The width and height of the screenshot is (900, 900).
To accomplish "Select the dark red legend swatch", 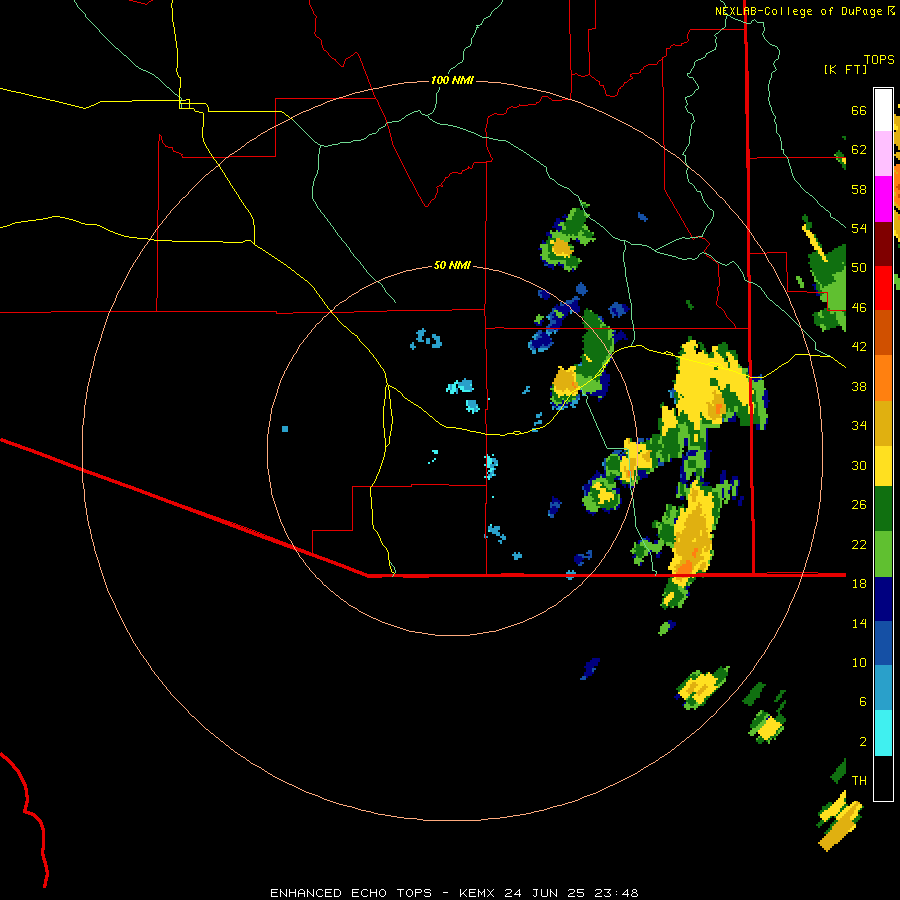I will point(883,244).
